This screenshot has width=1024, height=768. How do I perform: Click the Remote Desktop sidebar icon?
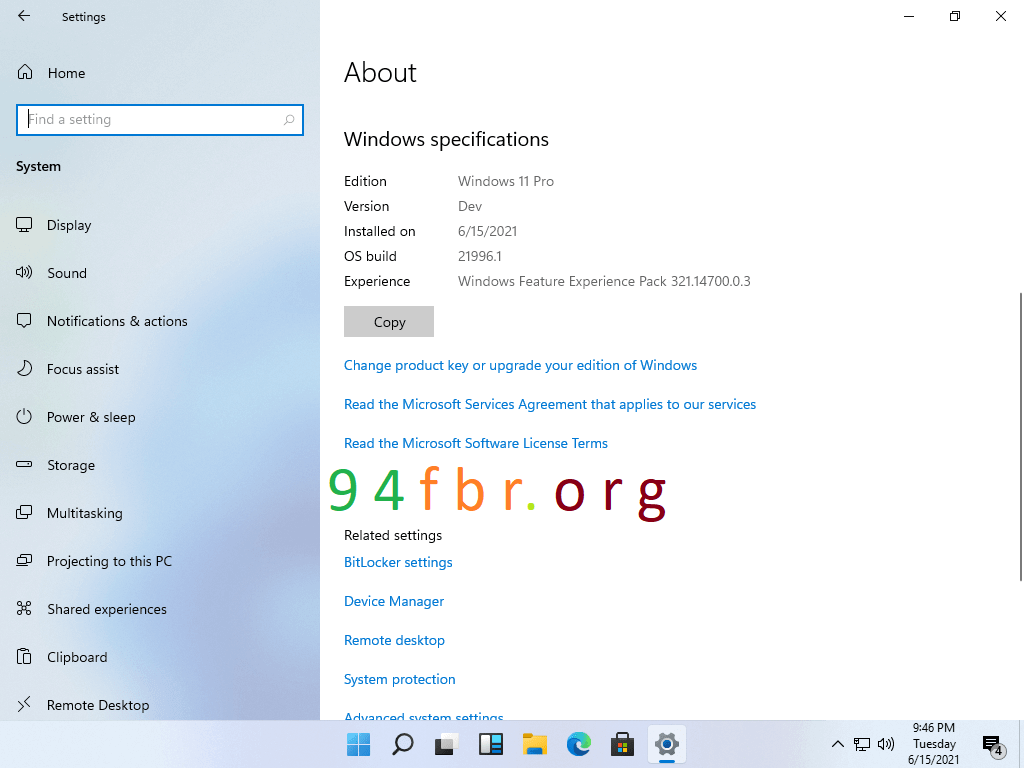point(24,704)
